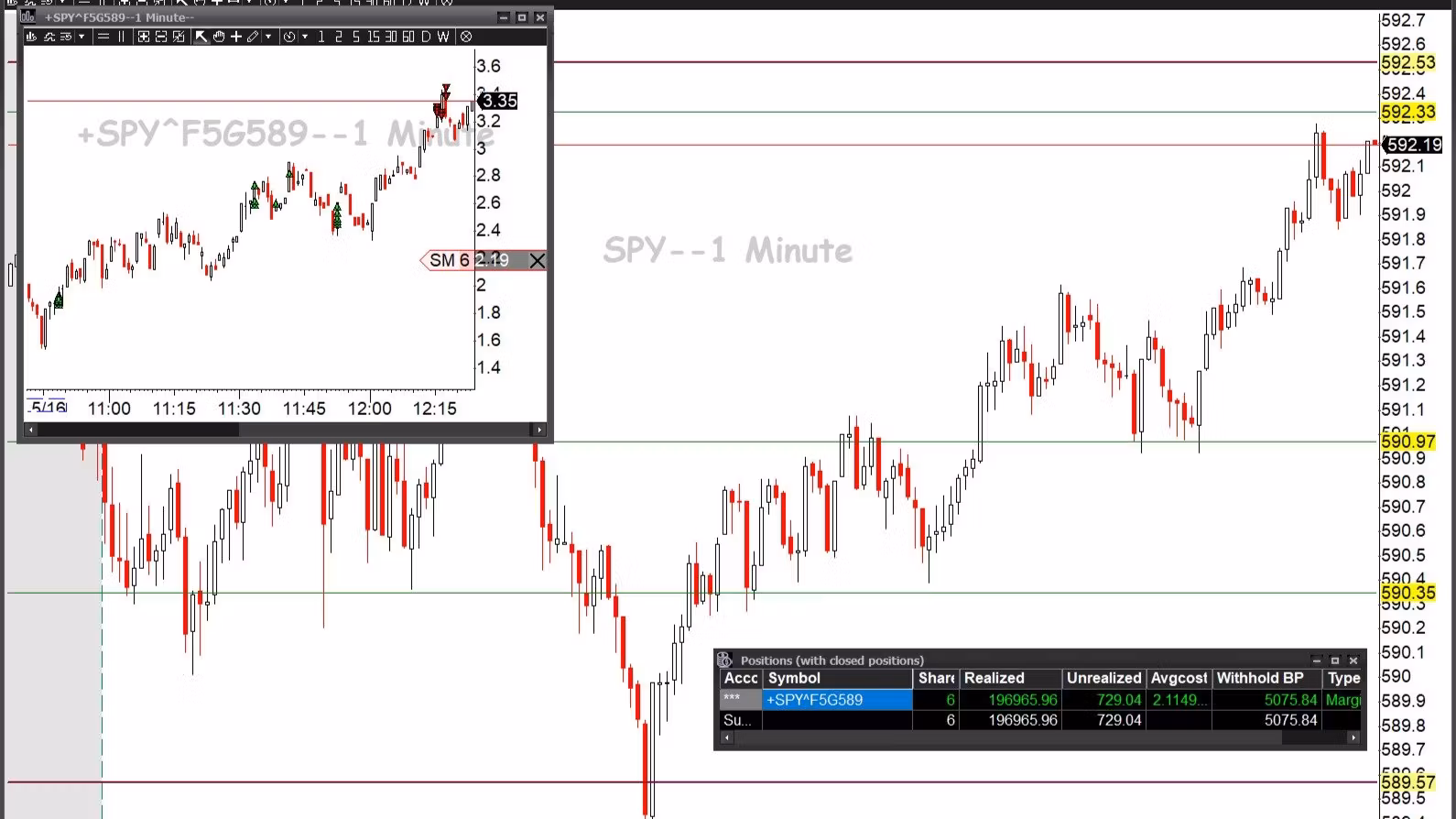Open the indicators wave icon
Viewport: 1456px width, 819px height.
(49, 37)
